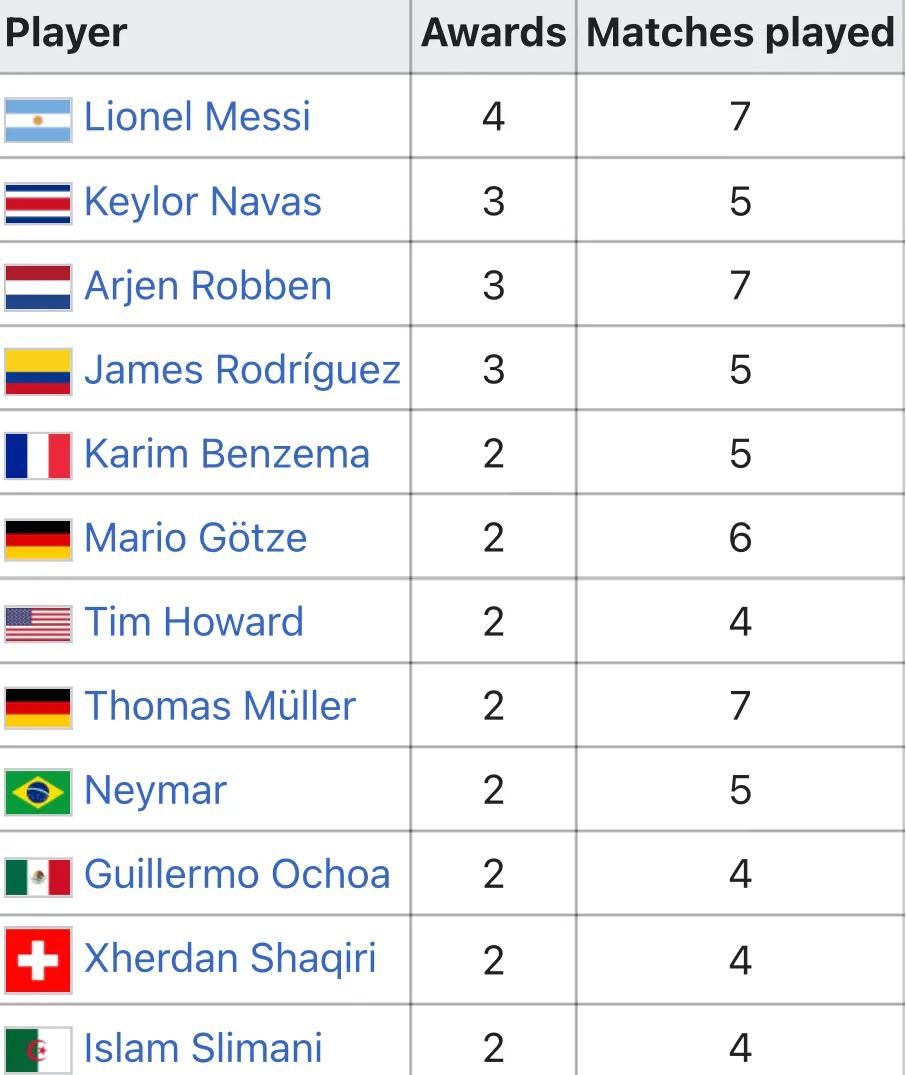This screenshot has height=1075, width=906.
Task: Click the Algeria flag icon
Action: pyautogui.click(x=38, y=1050)
